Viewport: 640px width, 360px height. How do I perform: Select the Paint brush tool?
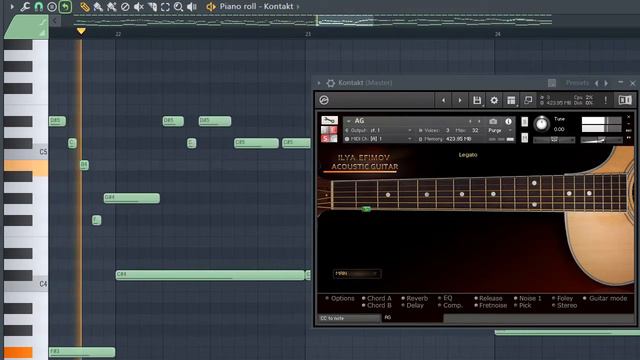[98, 7]
